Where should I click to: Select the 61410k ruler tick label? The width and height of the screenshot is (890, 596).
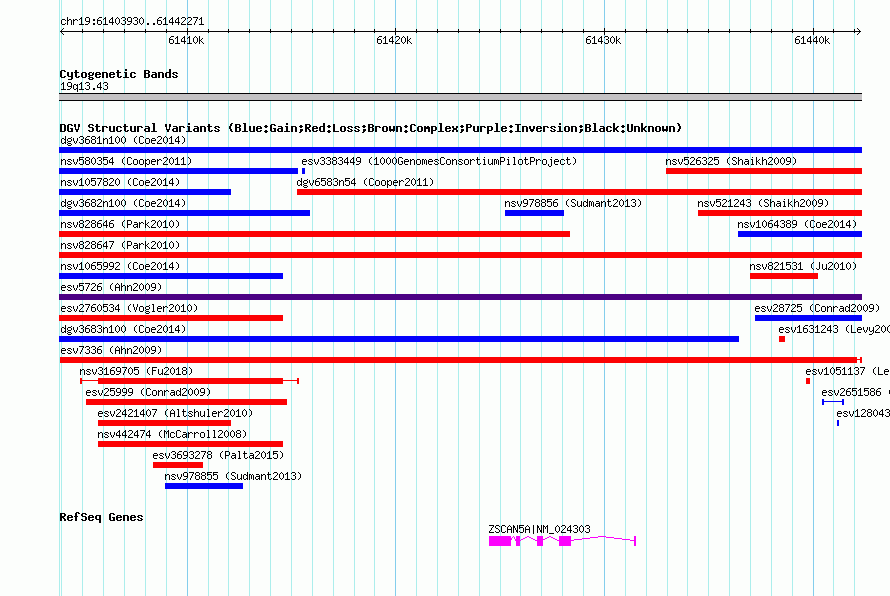[x=186, y=40]
